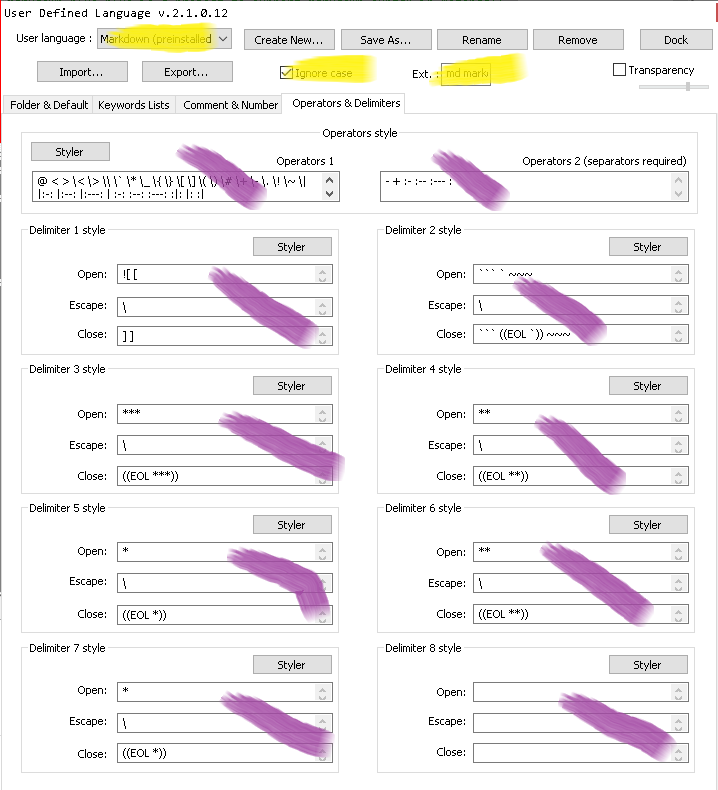The width and height of the screenshot is (718, 790).
Task: Click the Save As... button
Action: pos(386,40)
